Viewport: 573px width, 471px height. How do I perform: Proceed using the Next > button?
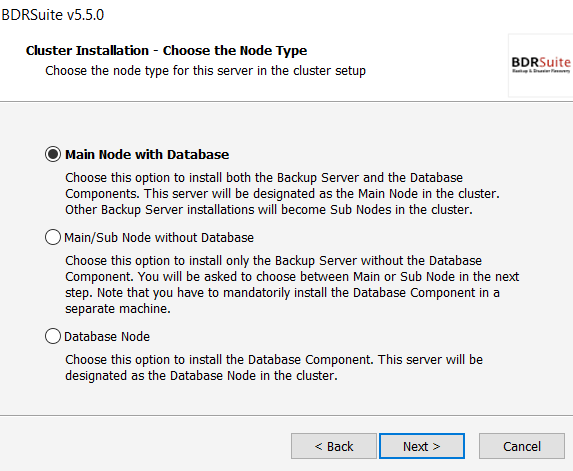[x=422, y=446]
